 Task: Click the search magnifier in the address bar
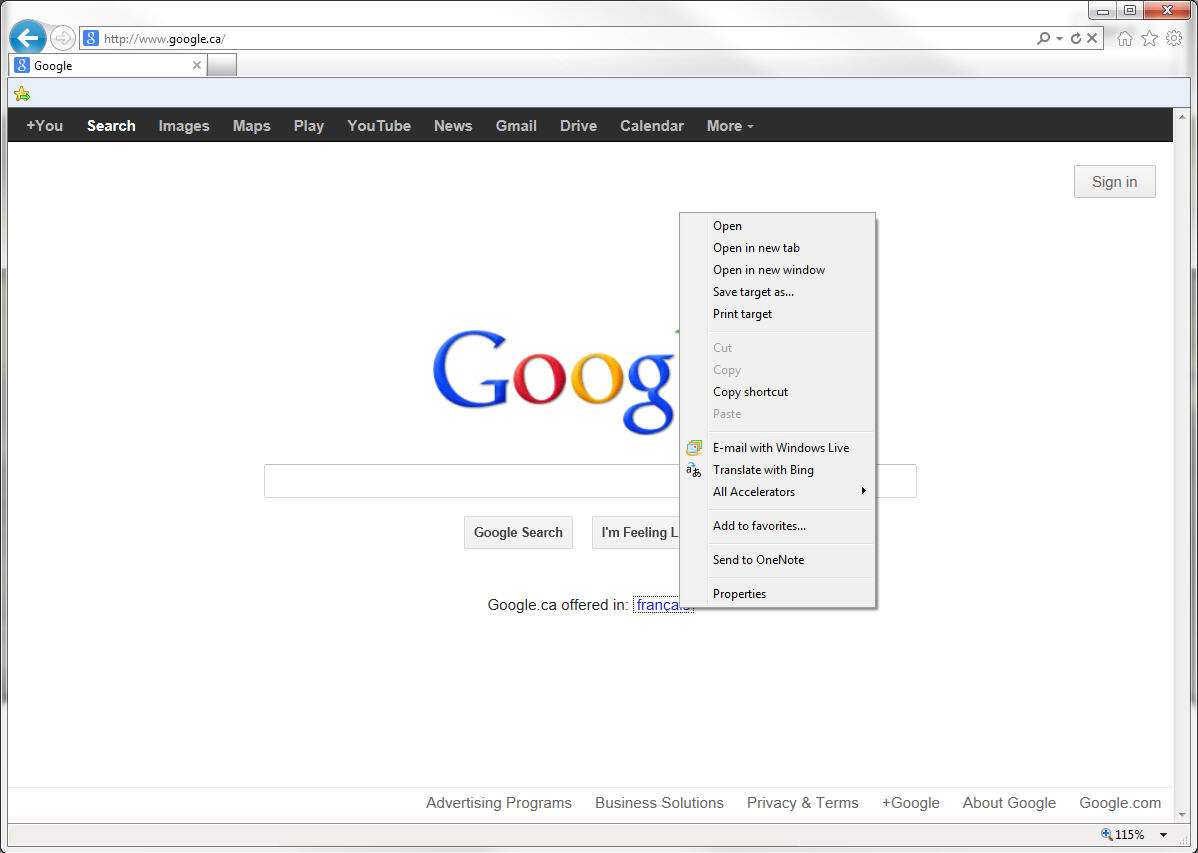tap(1043, 38)
